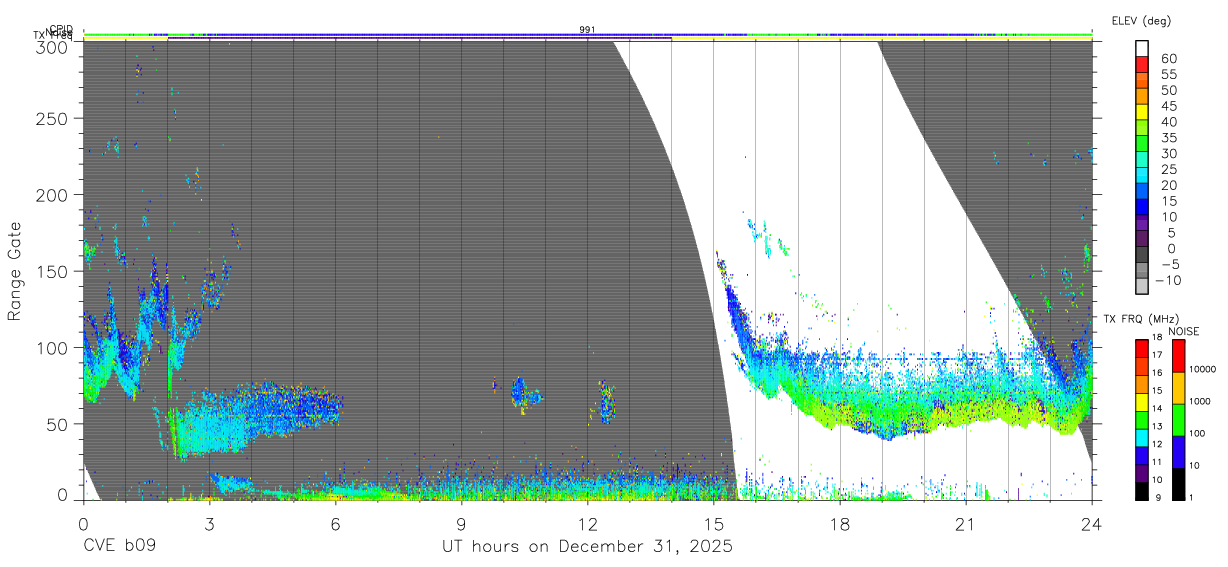This screenshot has width=1228, height=567.
Task: Click the 45 label on ELEV scale
Action: coord(1169,106)
